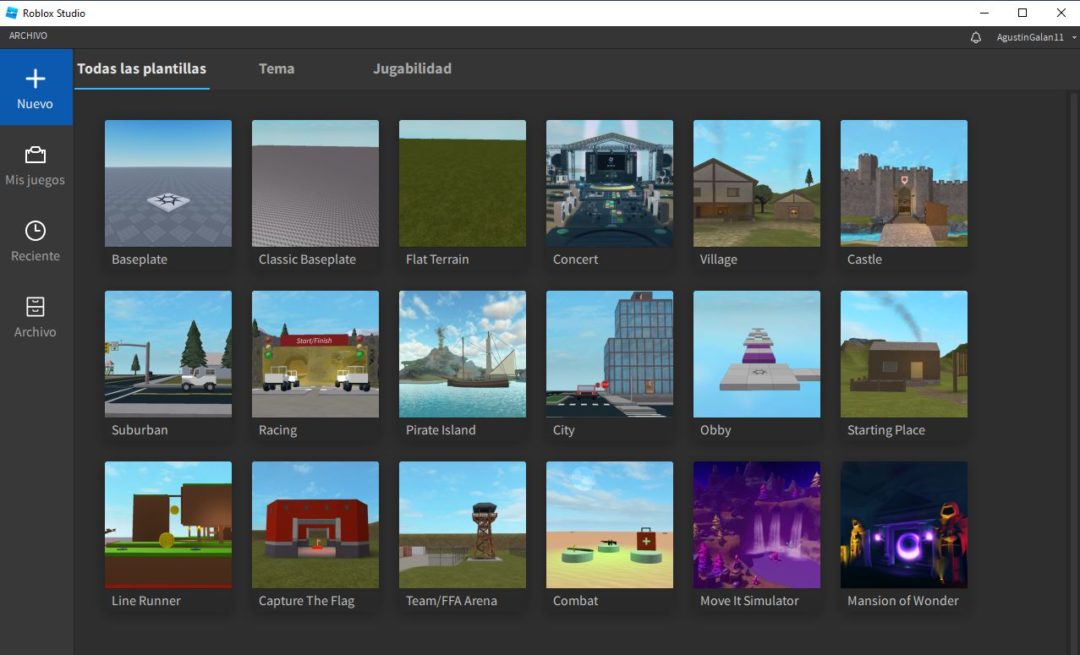Select the Move It Simulator template

(756, 525)
